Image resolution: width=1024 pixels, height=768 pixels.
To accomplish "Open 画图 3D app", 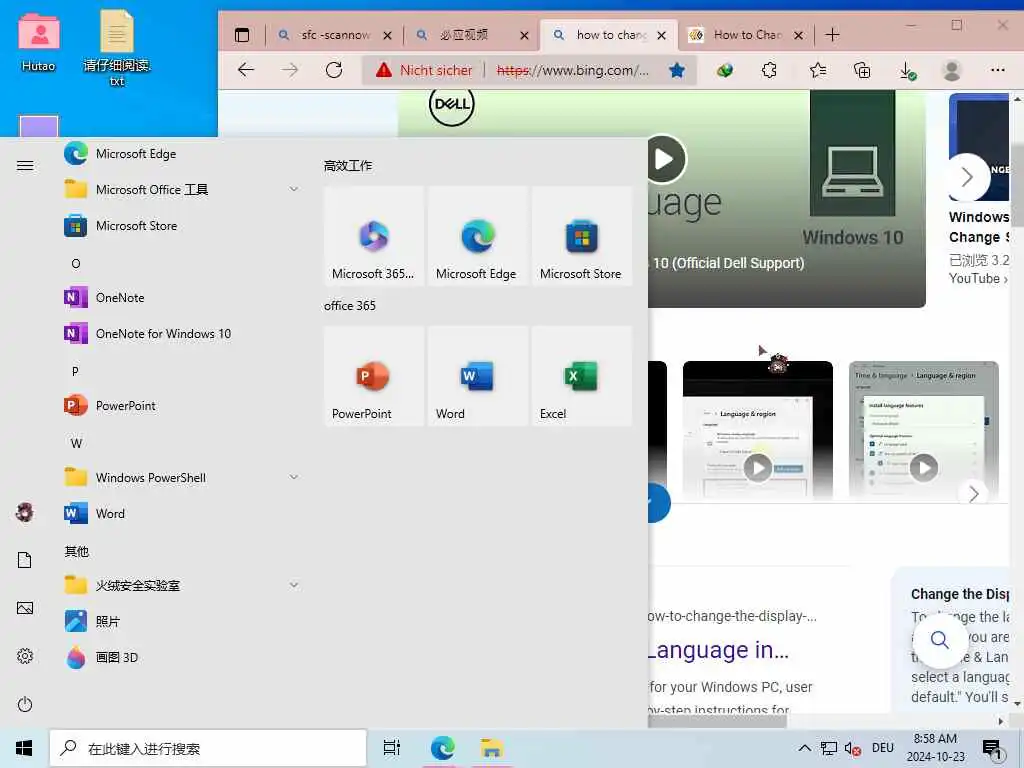I will pyautogui.click(x=180, y=657).
